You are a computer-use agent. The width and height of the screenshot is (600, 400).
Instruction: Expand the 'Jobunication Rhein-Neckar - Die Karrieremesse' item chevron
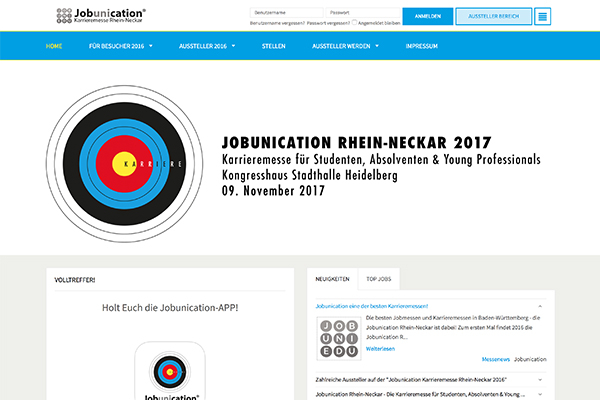540,394
